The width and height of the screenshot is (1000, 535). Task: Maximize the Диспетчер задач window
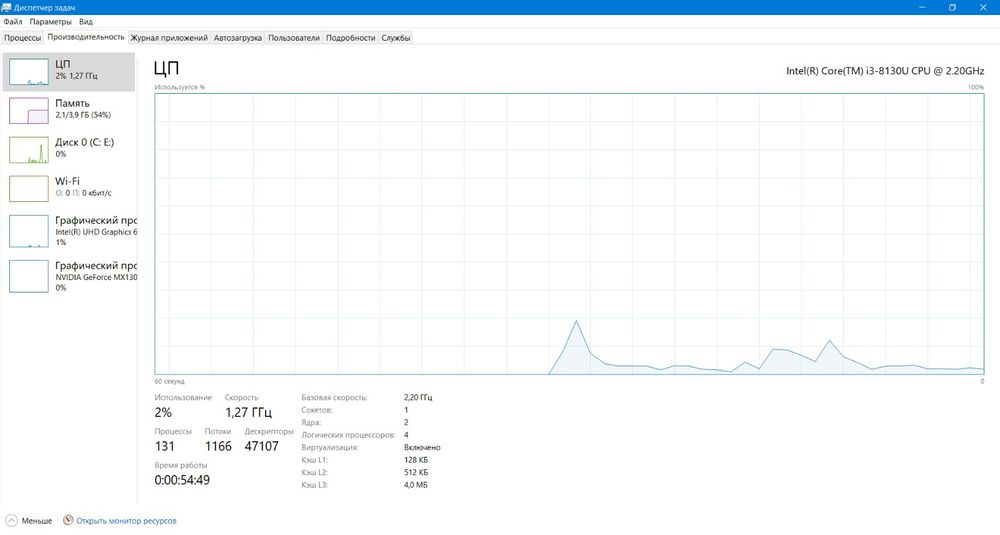coord(952,7)
